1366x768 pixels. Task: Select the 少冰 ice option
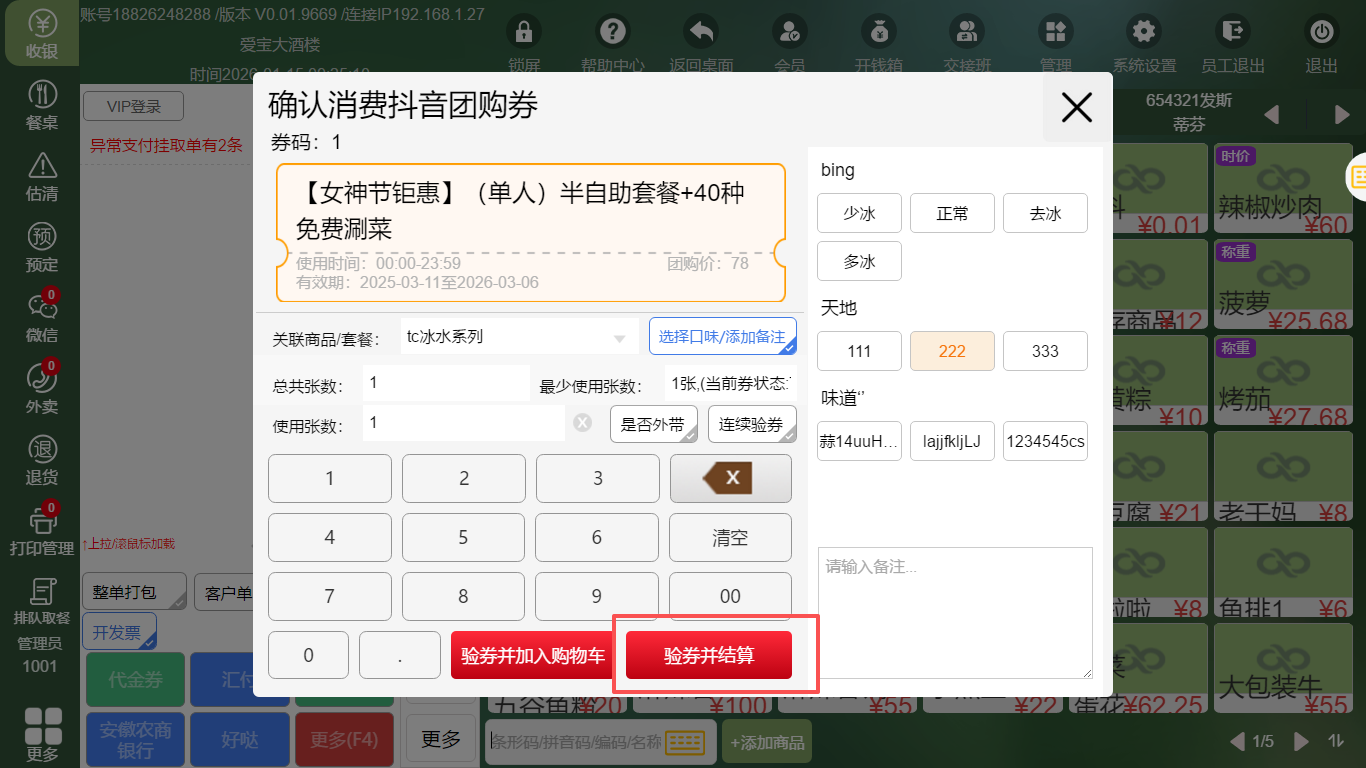[859, 213]
